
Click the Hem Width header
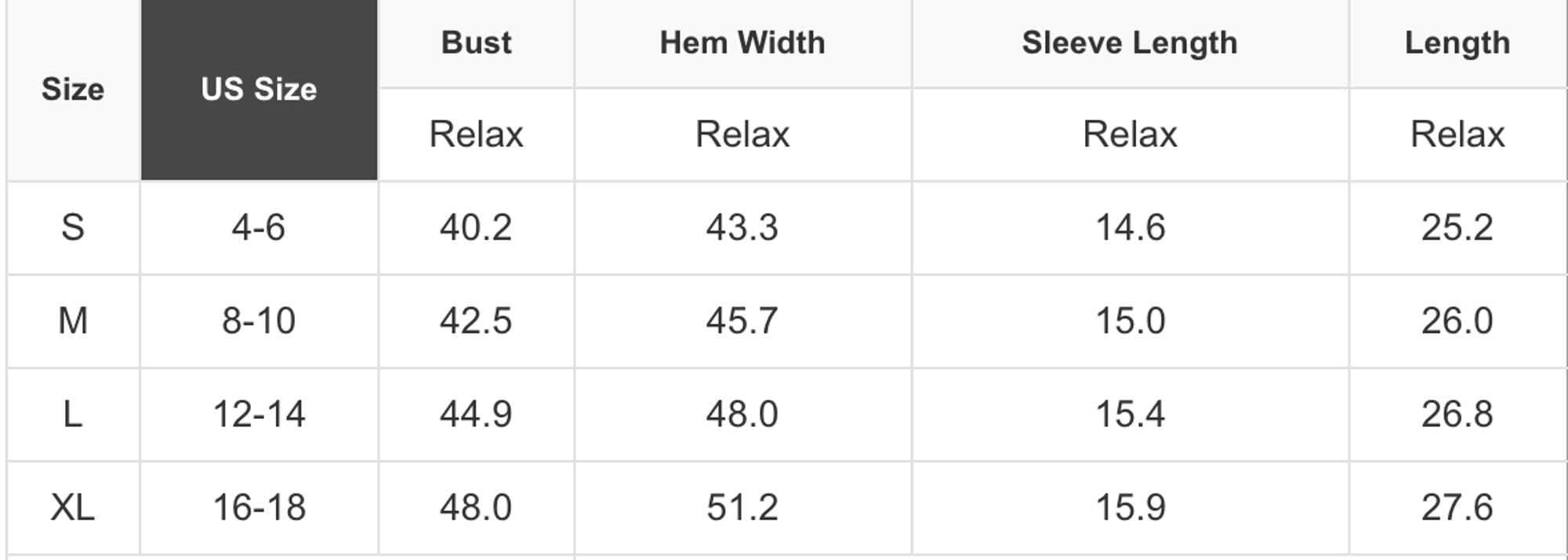coord(742,42)
